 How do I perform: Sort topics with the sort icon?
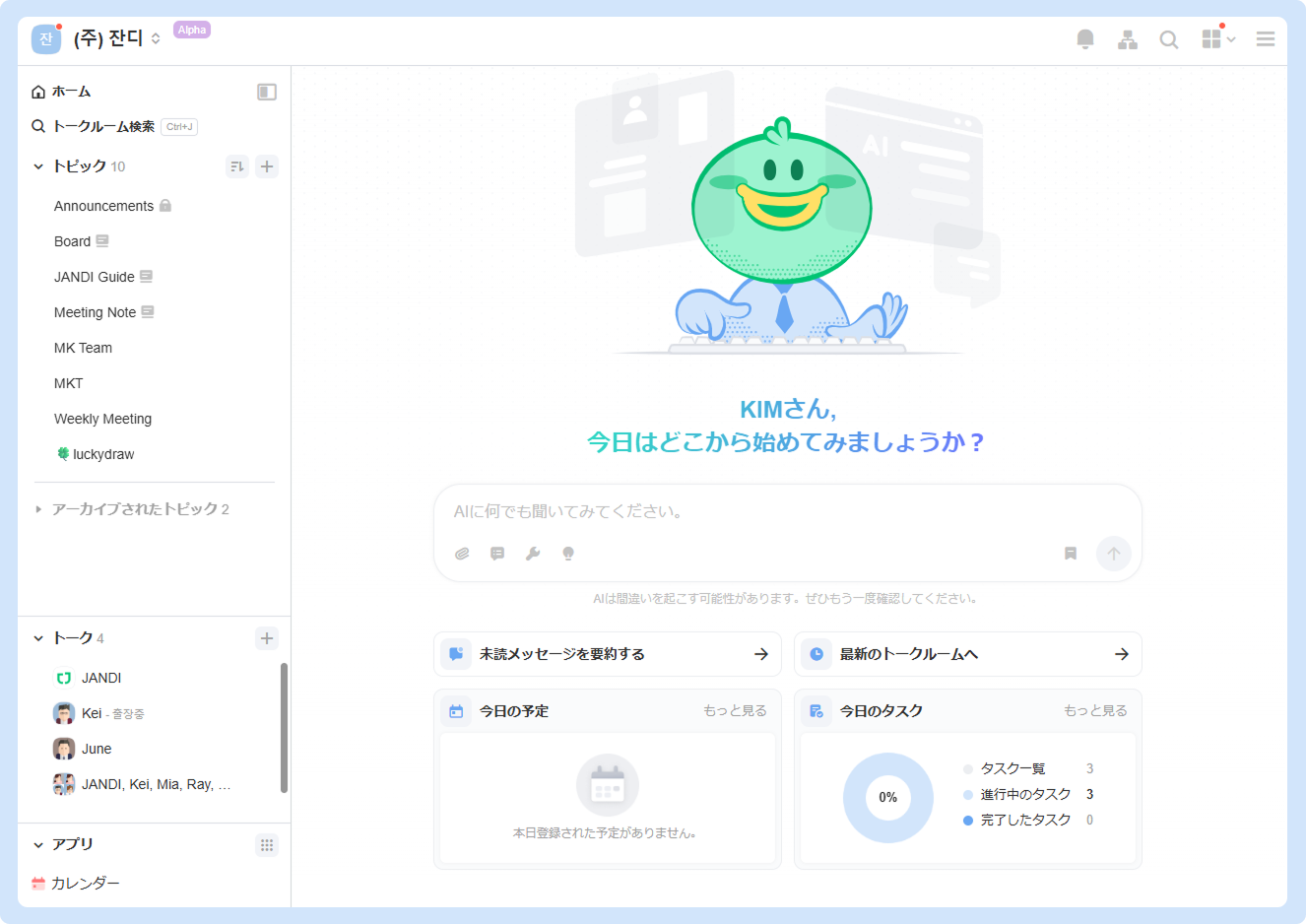(x=237, y=166)
